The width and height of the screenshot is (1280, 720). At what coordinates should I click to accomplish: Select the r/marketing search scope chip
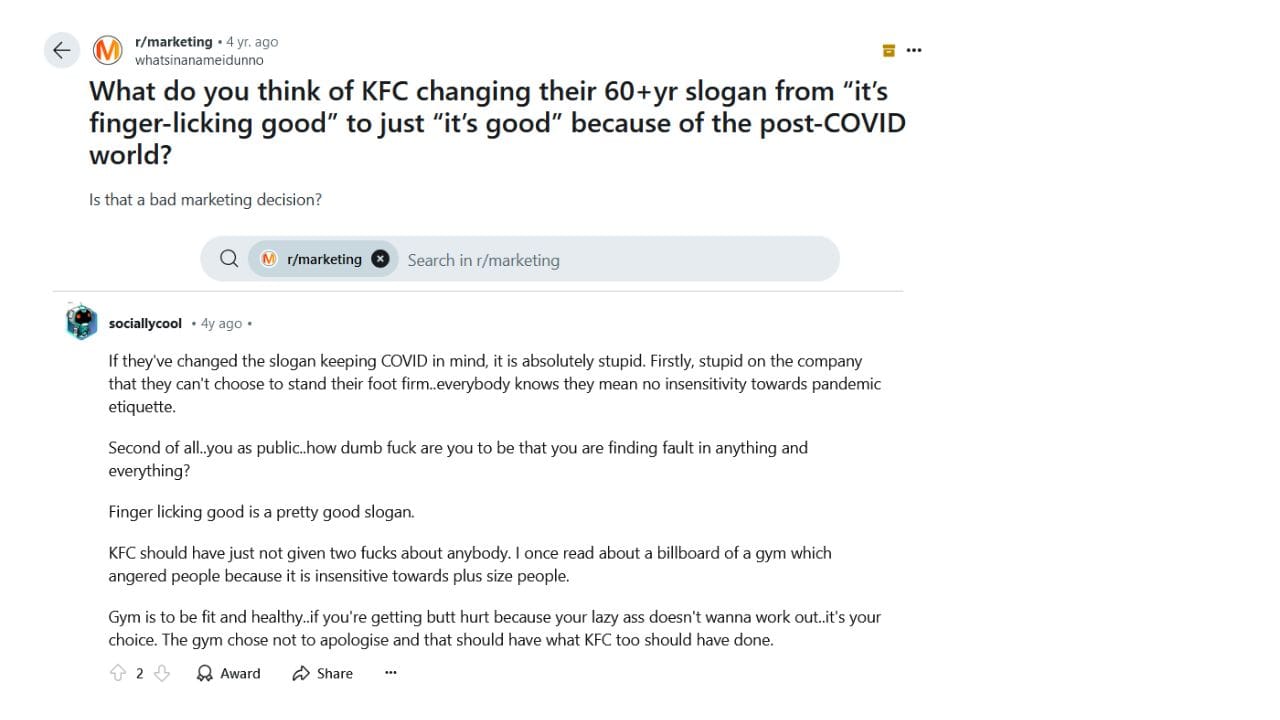312,259
